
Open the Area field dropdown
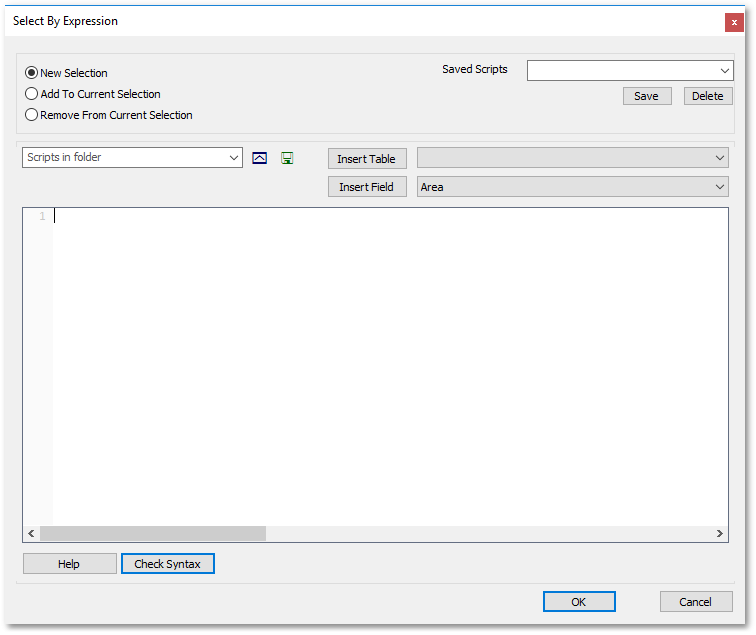pyautogui.click(x=572, y=187)
